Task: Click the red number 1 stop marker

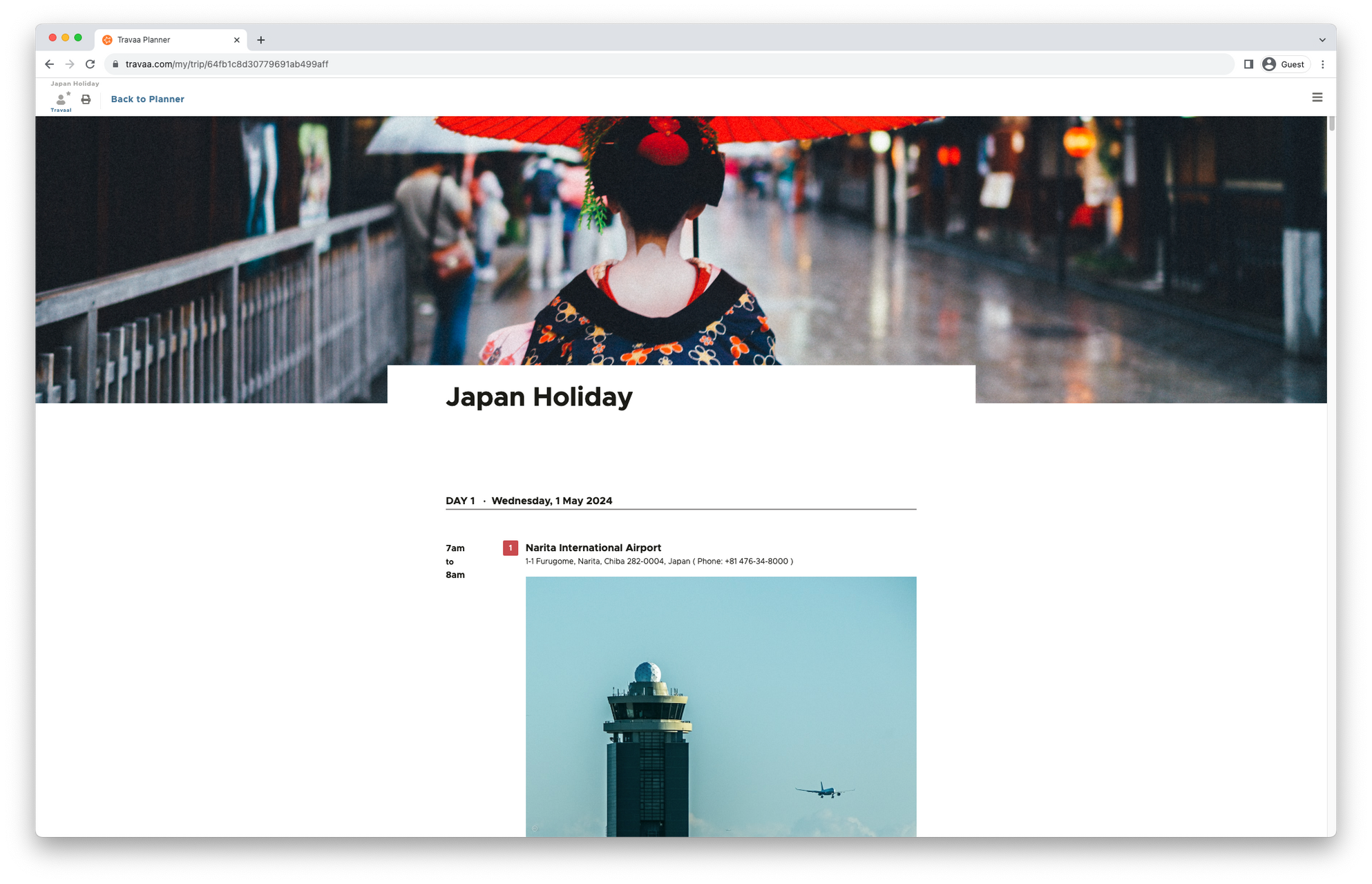Action: [510, 548]
